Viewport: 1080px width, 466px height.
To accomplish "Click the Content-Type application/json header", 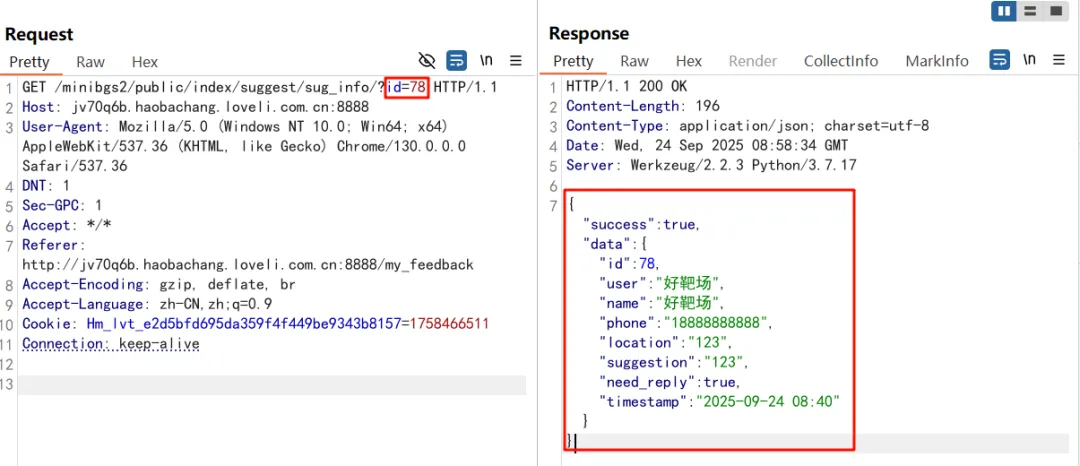I will point(747,127).
